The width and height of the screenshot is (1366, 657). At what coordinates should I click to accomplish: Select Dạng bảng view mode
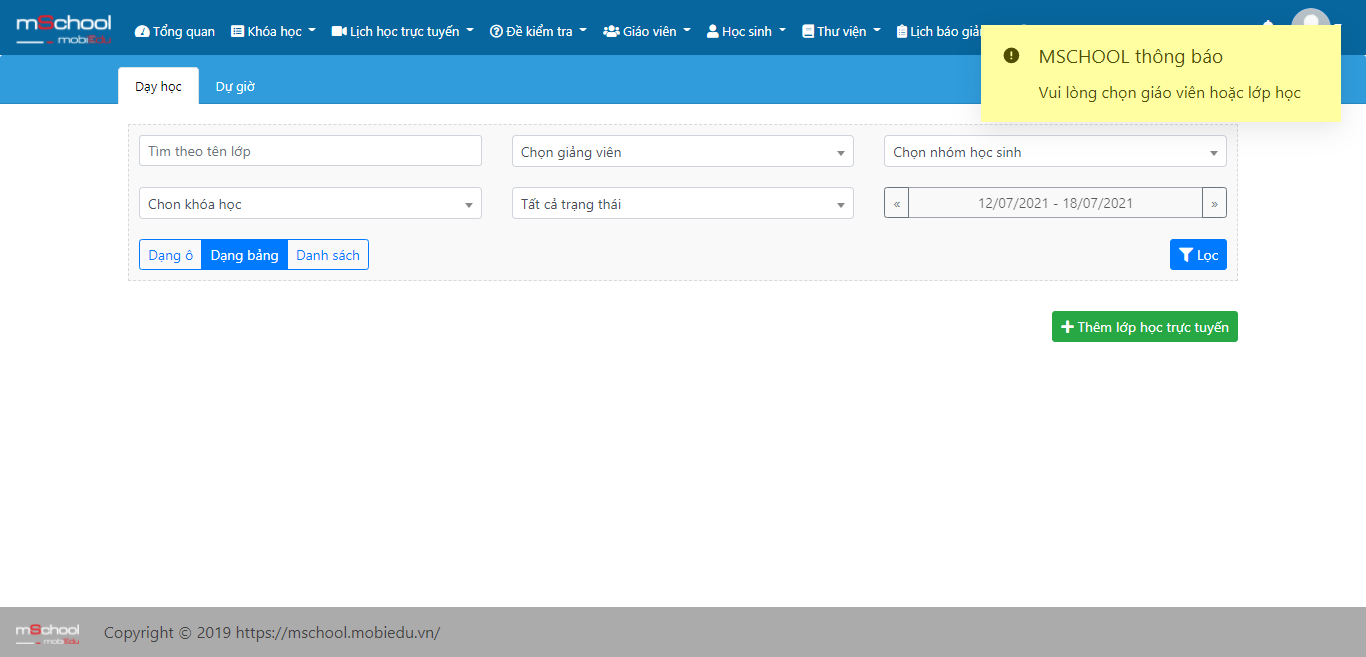244,255
